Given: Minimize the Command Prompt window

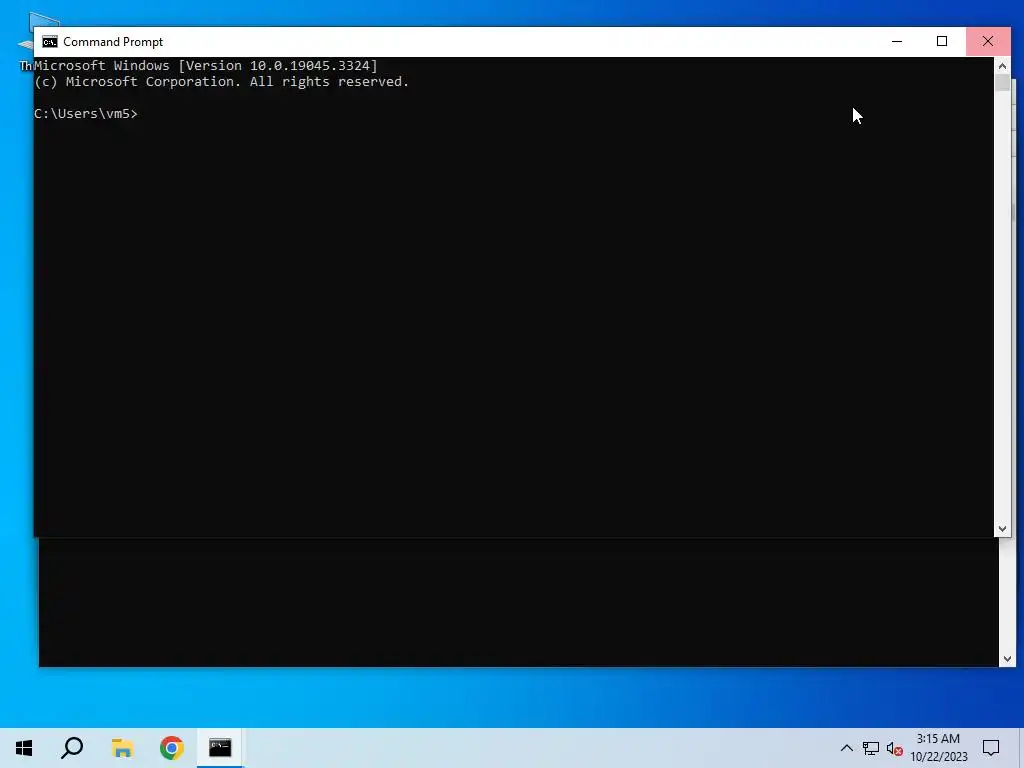Looking at the screenshot, I should click(x=897, y=41).
